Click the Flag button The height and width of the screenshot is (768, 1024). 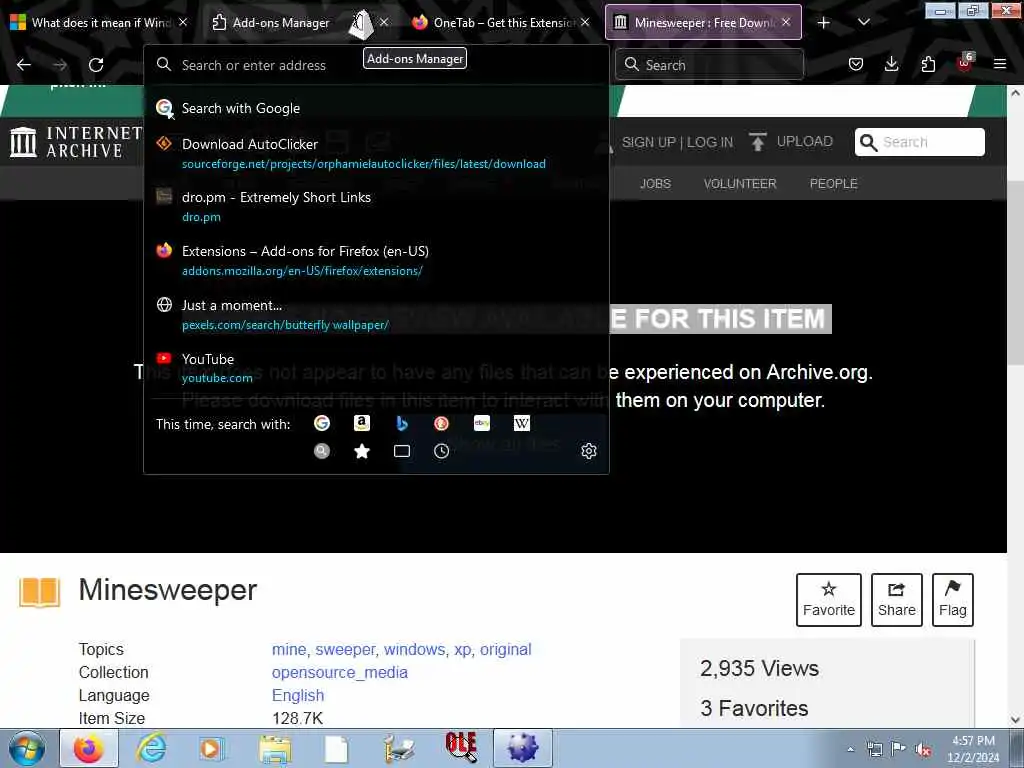coord(953,600)
